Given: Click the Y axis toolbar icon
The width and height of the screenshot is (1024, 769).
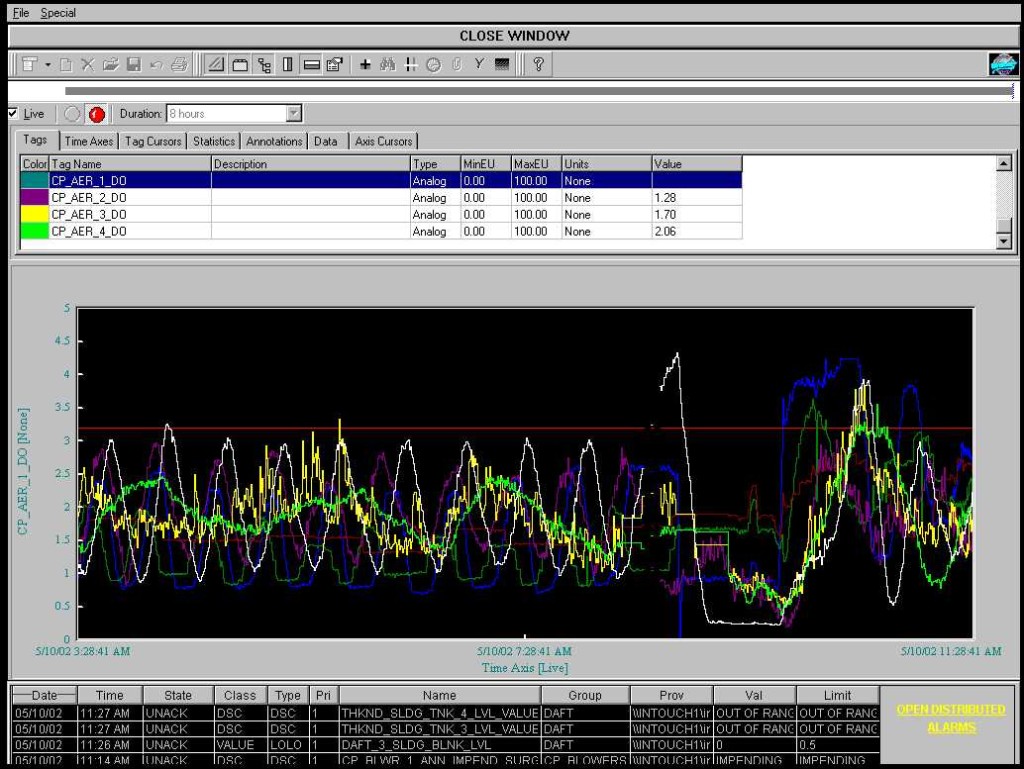Looking at the screenshot, I should pos(479,65).
